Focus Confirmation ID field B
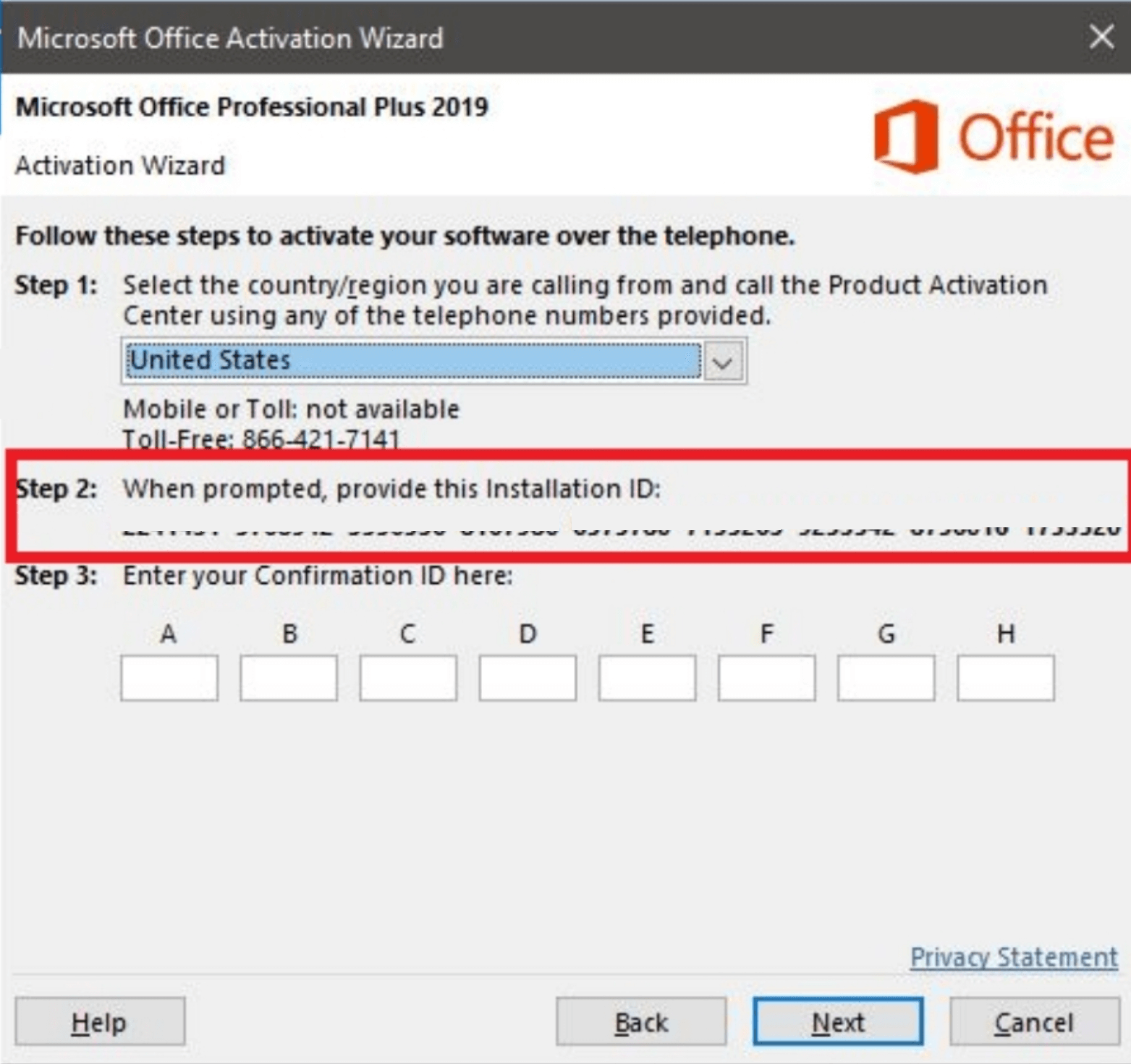This screenshot has height=1064, width=1131. [289, 678]
